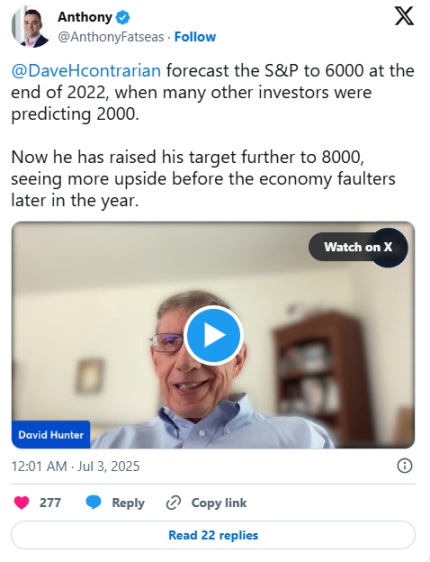
Task: Open the 12:01 AM Jul 3, 2025 timestamp
Action: (x=75, y=466)
